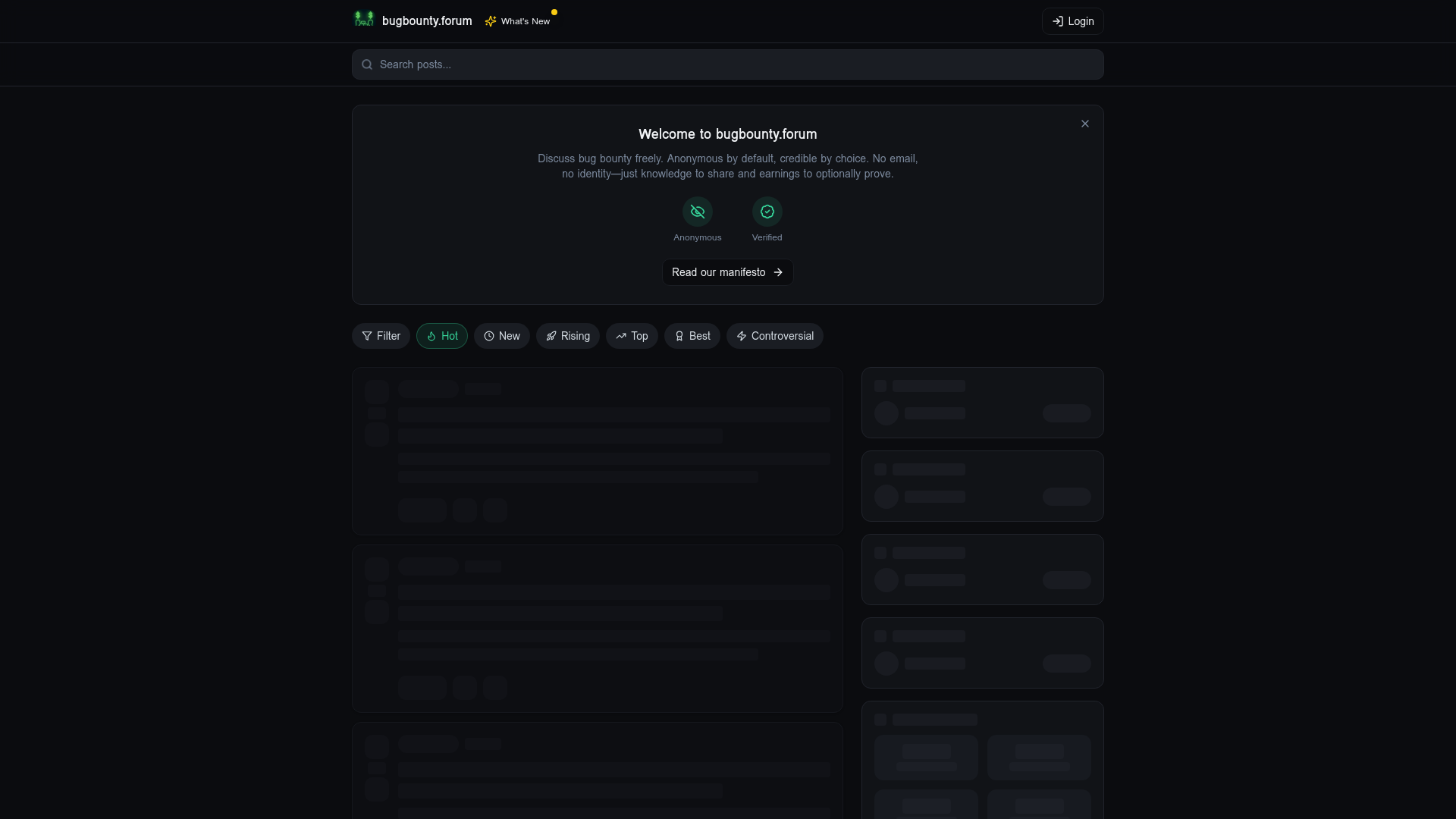Click the Login button
This screenshot has height=819, width=1456.
pyautogui.click(x=1072, y=21)
